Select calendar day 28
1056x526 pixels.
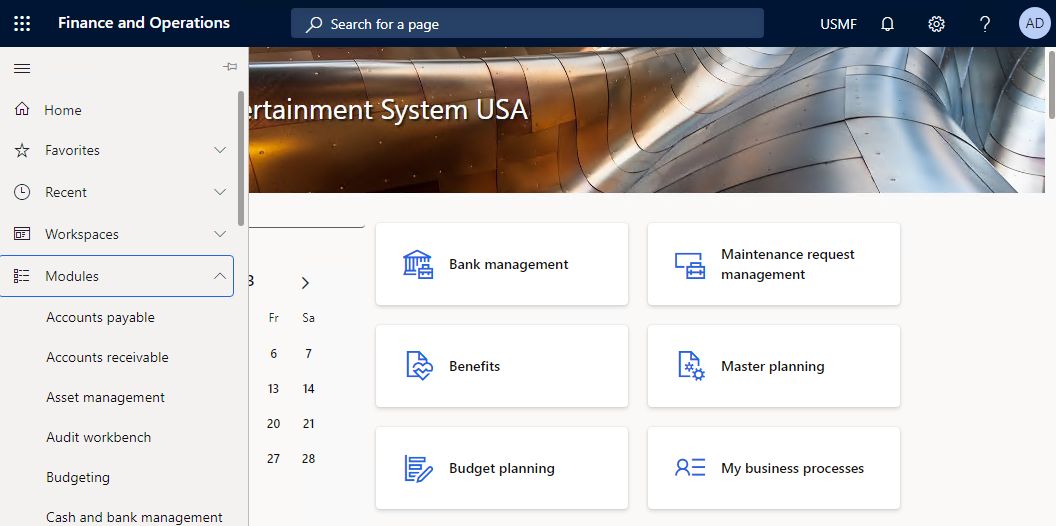[x=308, y=459]
